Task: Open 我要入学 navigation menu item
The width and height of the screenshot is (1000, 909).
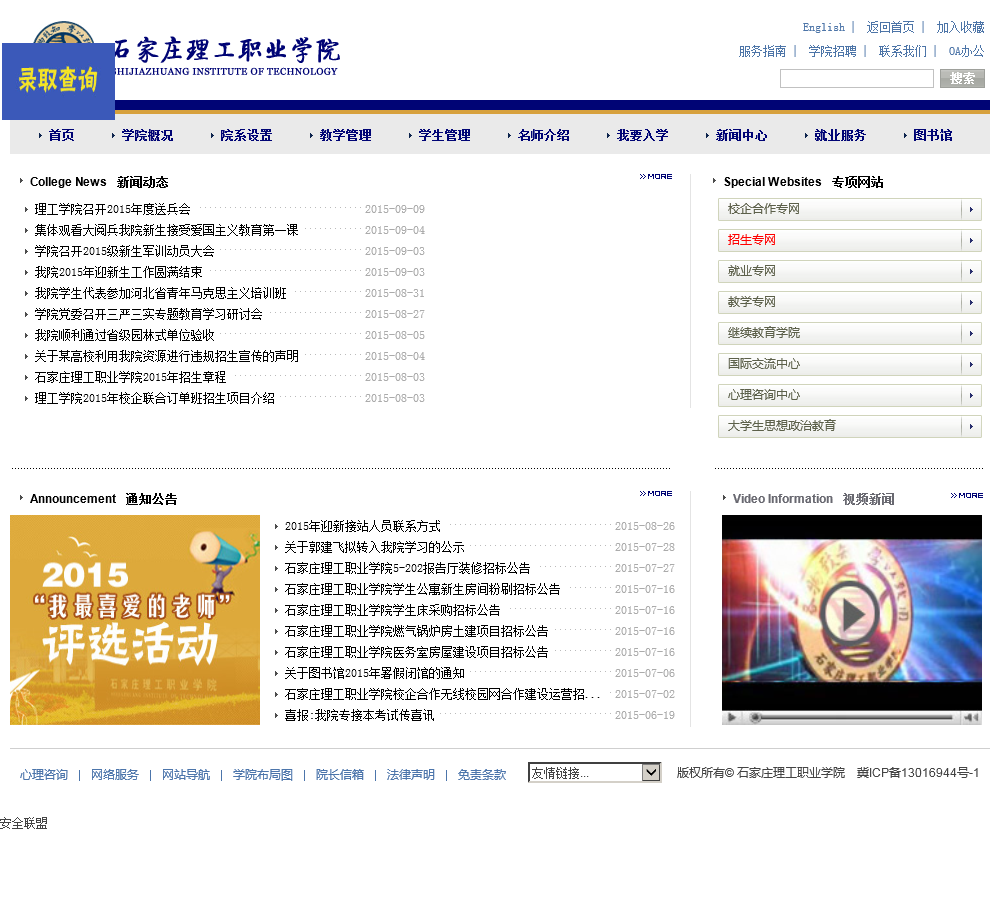Action: (643, 135)
